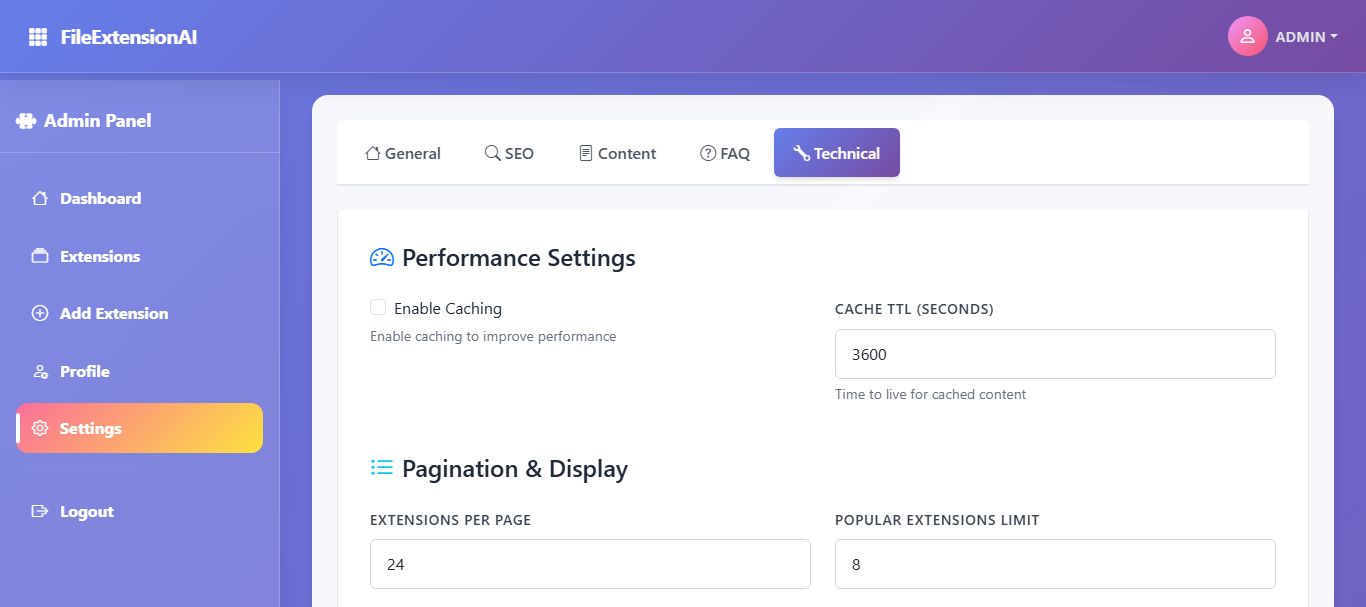Click the FileExtensionAI grid logo icon
1366x607 pixels.
point(38,37)
